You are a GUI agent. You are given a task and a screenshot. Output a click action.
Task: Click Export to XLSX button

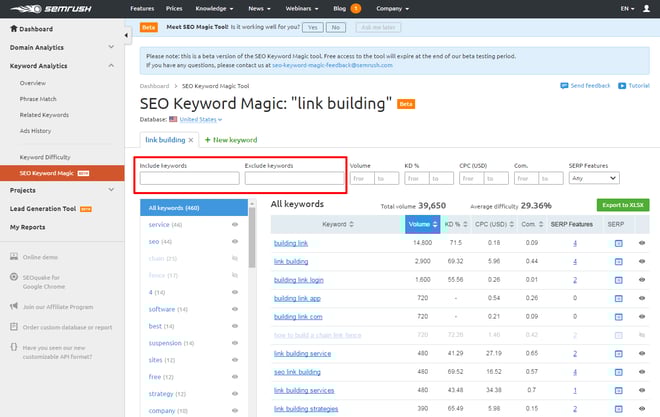tap(623, 205)
